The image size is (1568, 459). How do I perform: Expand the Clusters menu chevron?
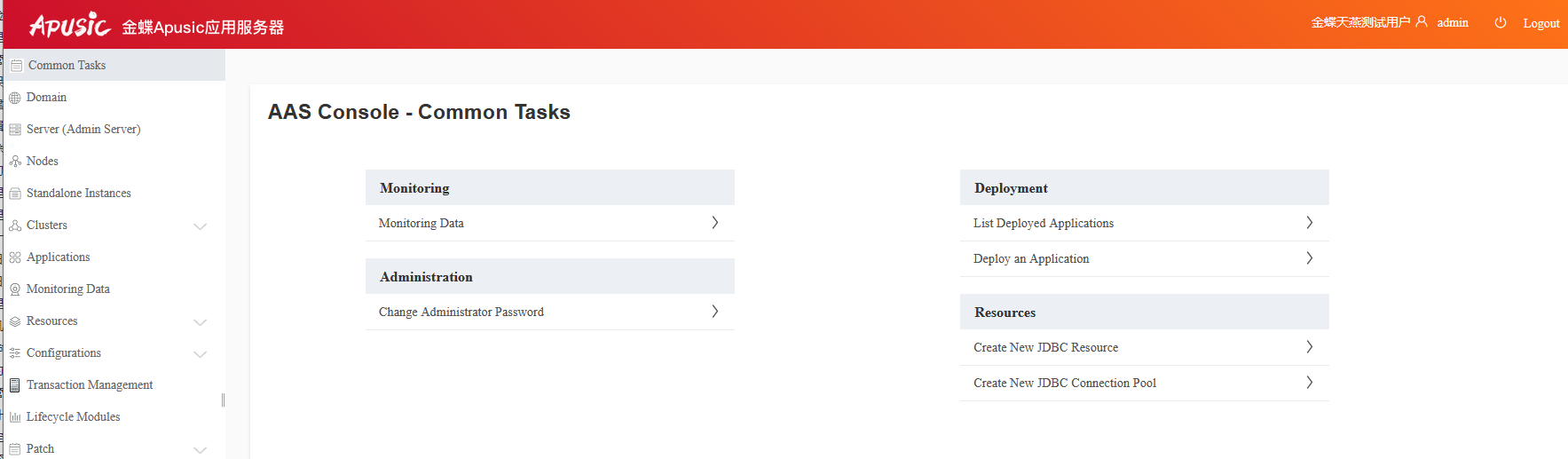201,226
